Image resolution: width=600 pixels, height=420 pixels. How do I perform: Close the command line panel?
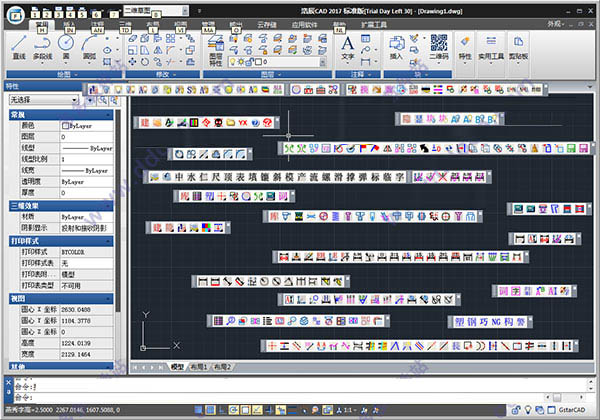(x=8, y=382)
